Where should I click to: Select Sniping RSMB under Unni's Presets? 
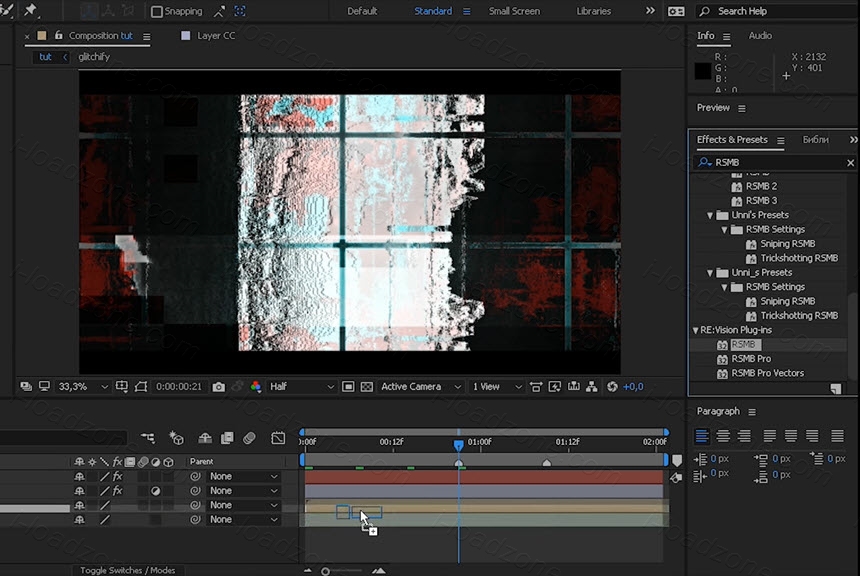[x=787, y=244]
